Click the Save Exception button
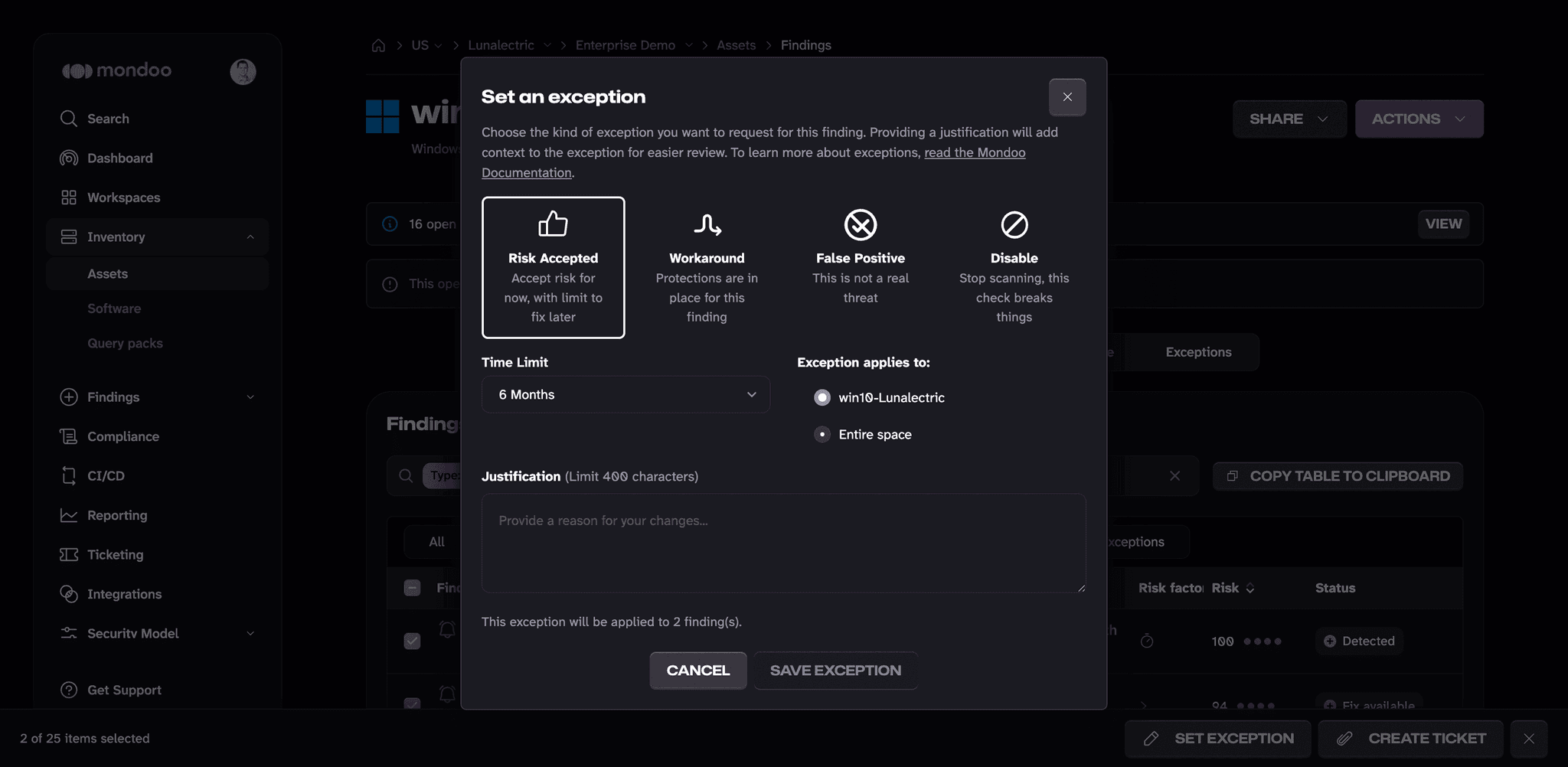 tap(835, 671)
